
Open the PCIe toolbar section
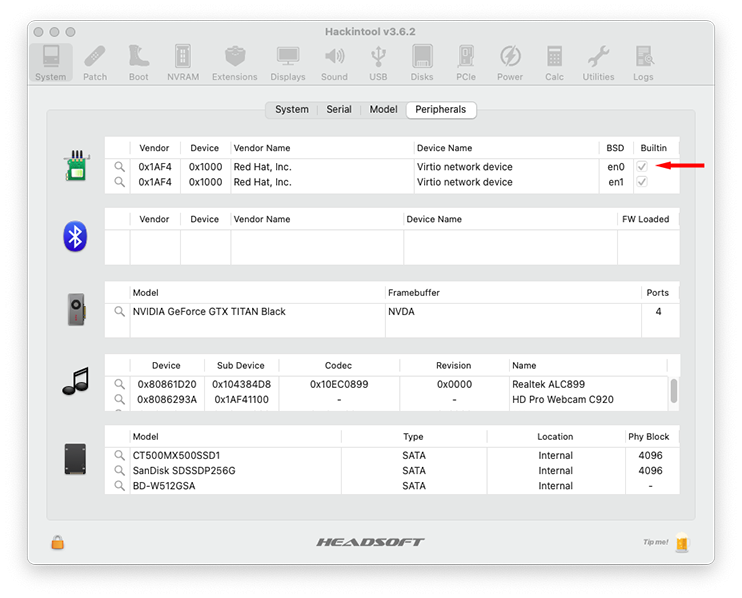(x=466, y=63)
